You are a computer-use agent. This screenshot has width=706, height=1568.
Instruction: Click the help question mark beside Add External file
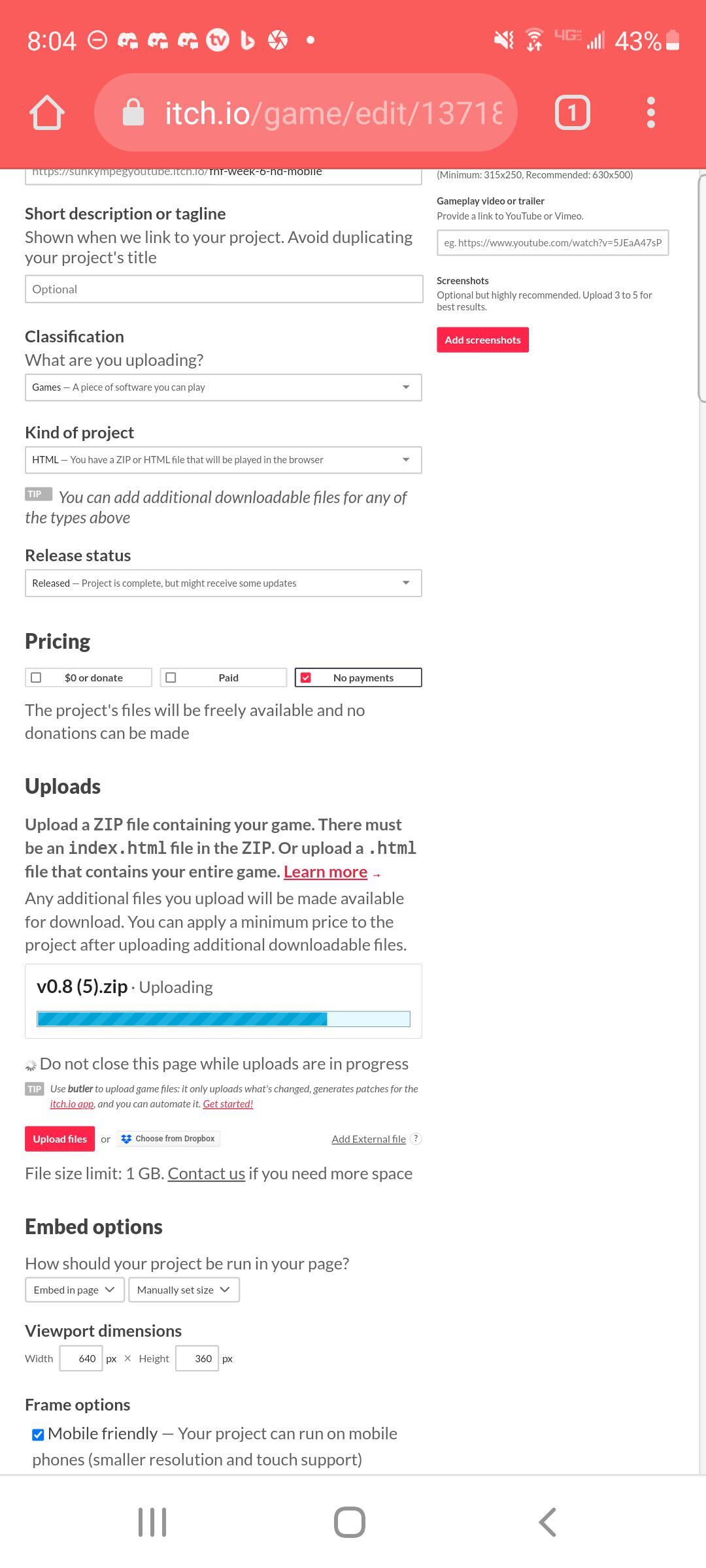416,1138
